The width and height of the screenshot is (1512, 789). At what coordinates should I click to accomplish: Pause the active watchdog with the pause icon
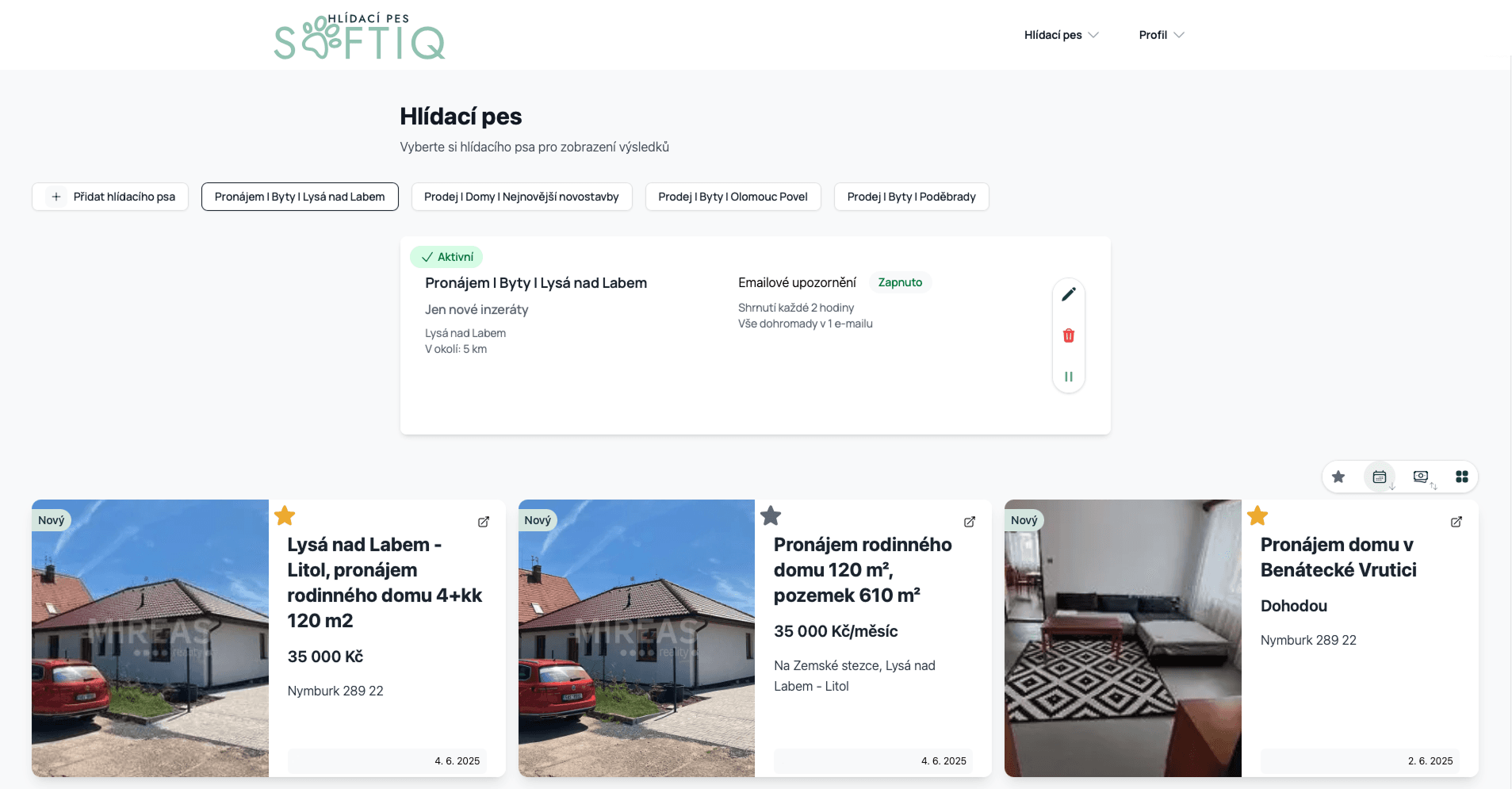pos(1068,377)
